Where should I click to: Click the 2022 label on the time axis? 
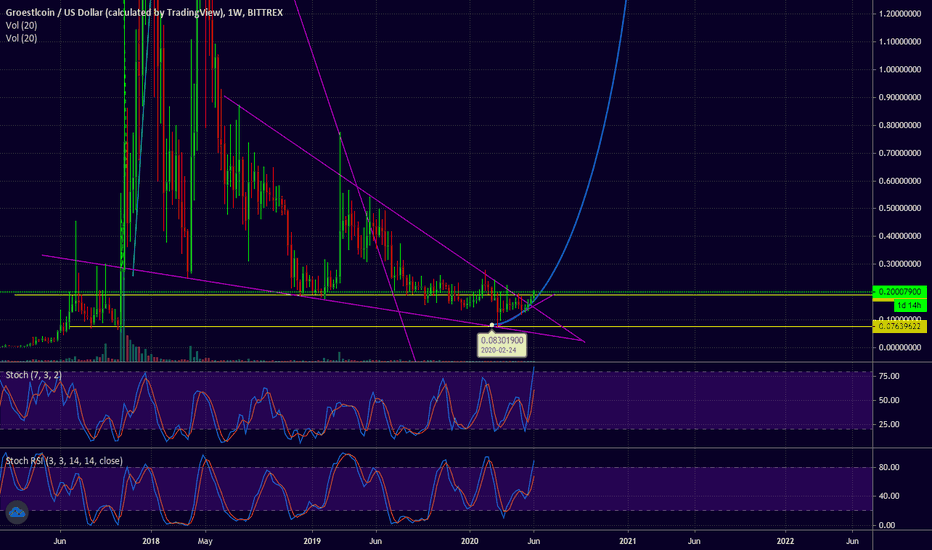tap(785, 541)
